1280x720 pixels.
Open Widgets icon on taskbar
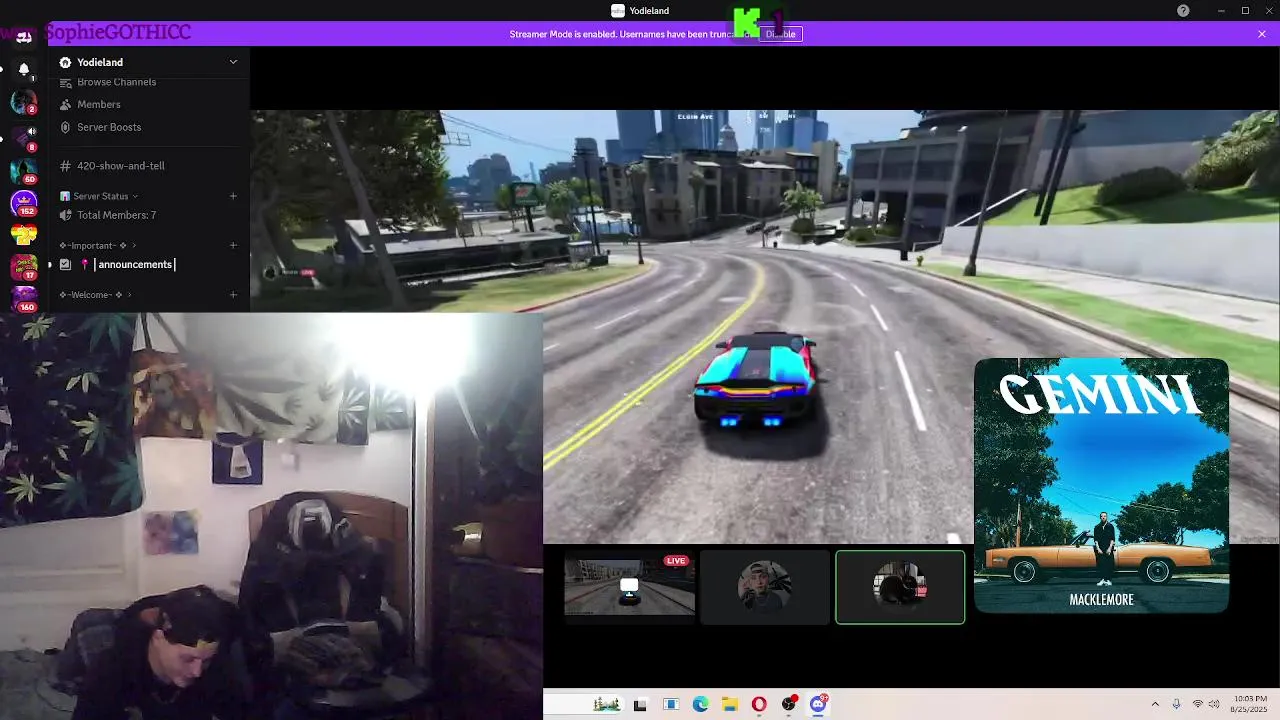tap(671, 704)
